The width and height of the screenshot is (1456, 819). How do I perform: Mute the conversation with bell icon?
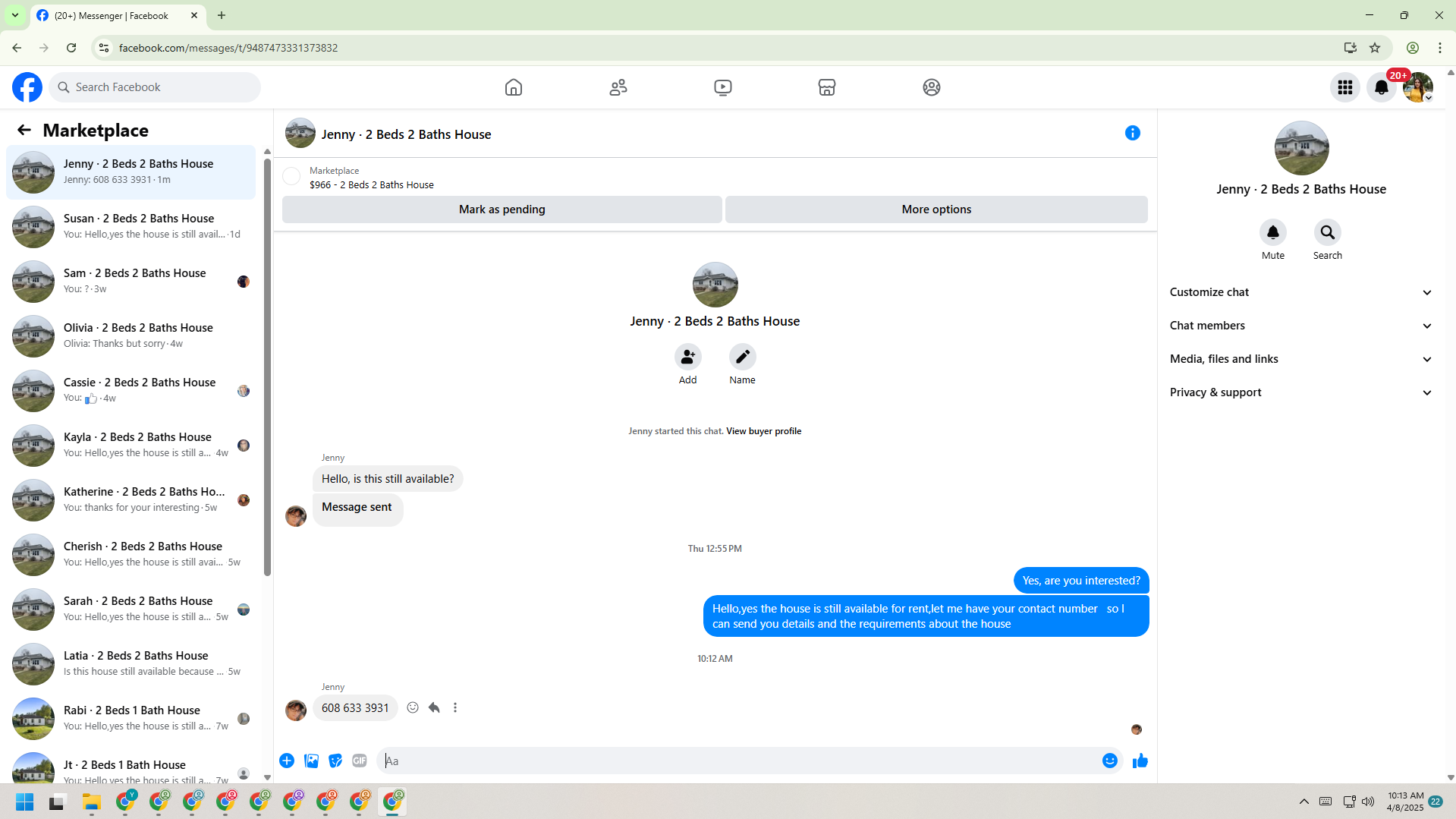[x=1273, y=232]
